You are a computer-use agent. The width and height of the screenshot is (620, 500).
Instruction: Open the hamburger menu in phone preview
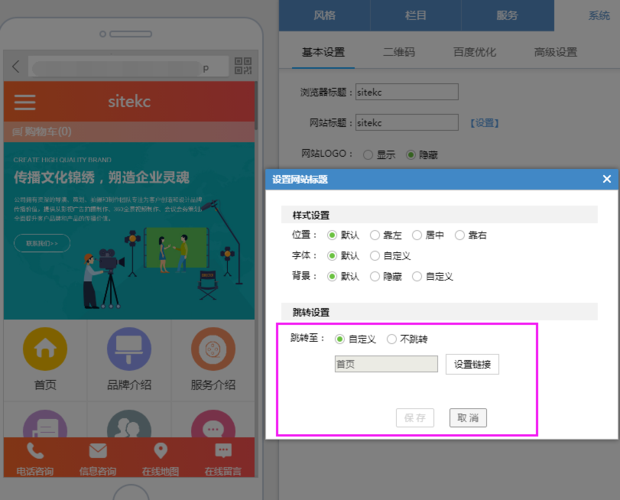tap(25, 102)
